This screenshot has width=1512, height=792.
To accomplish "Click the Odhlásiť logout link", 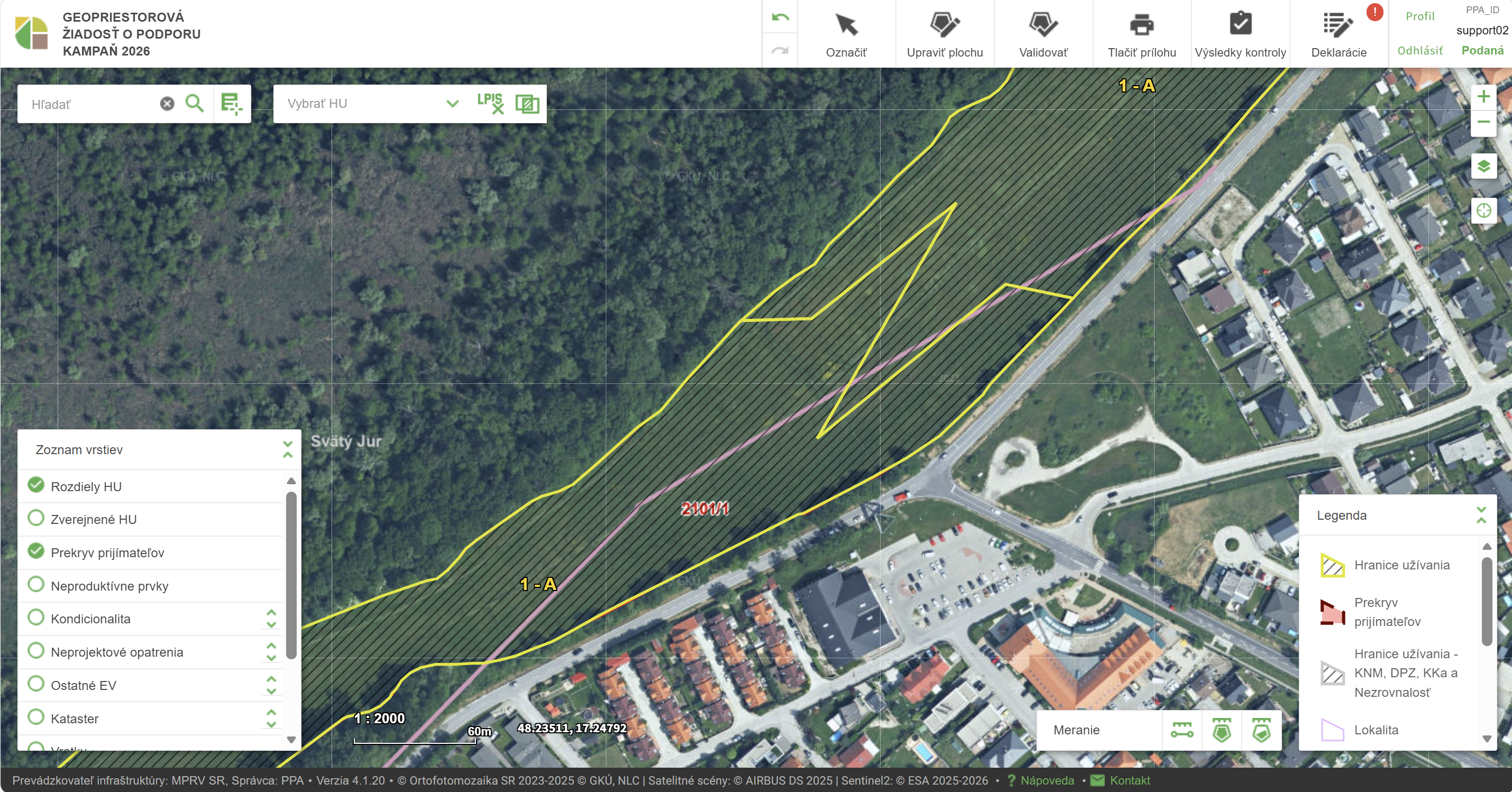I will pyautogui.click(x=1419, y=50).
